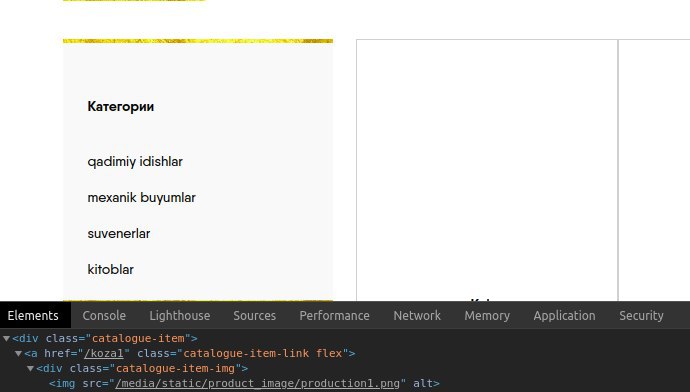The image size is (690, 392).
Task: Open the Memory tab
Action: point(487,315)
